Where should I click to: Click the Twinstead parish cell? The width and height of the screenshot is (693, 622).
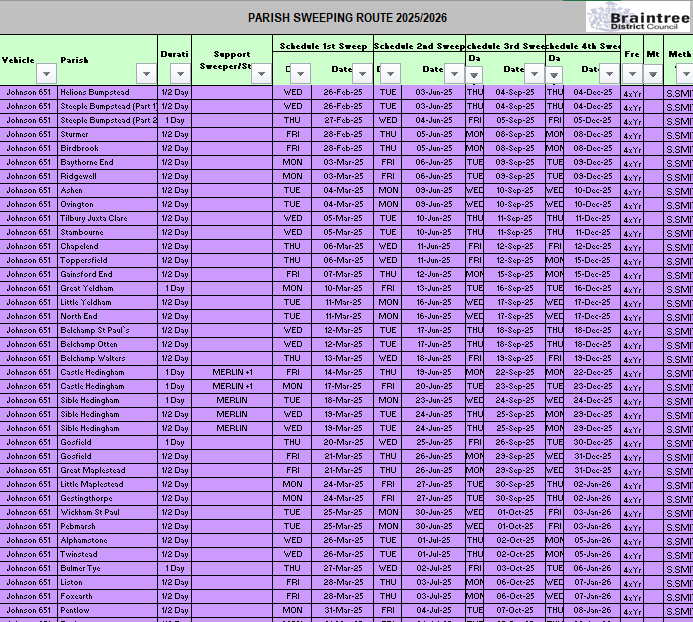(107, 554)
